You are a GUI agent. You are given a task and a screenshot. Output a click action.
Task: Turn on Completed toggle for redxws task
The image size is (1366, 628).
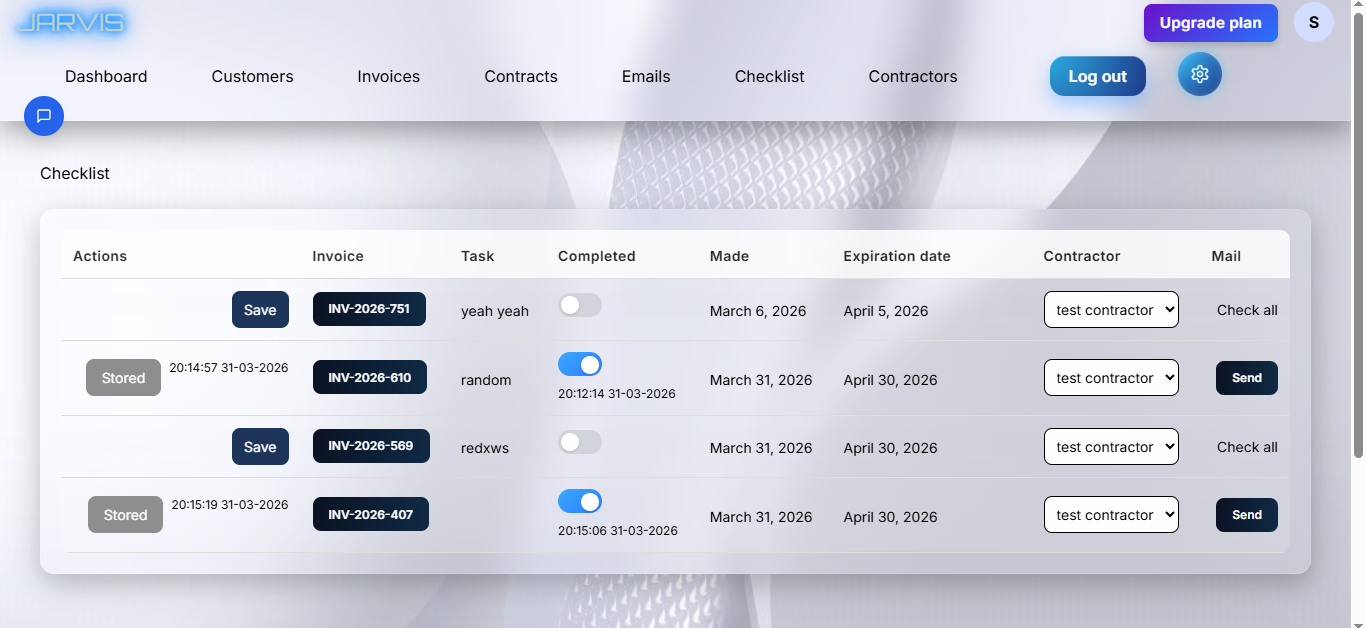tap(580, 442)
